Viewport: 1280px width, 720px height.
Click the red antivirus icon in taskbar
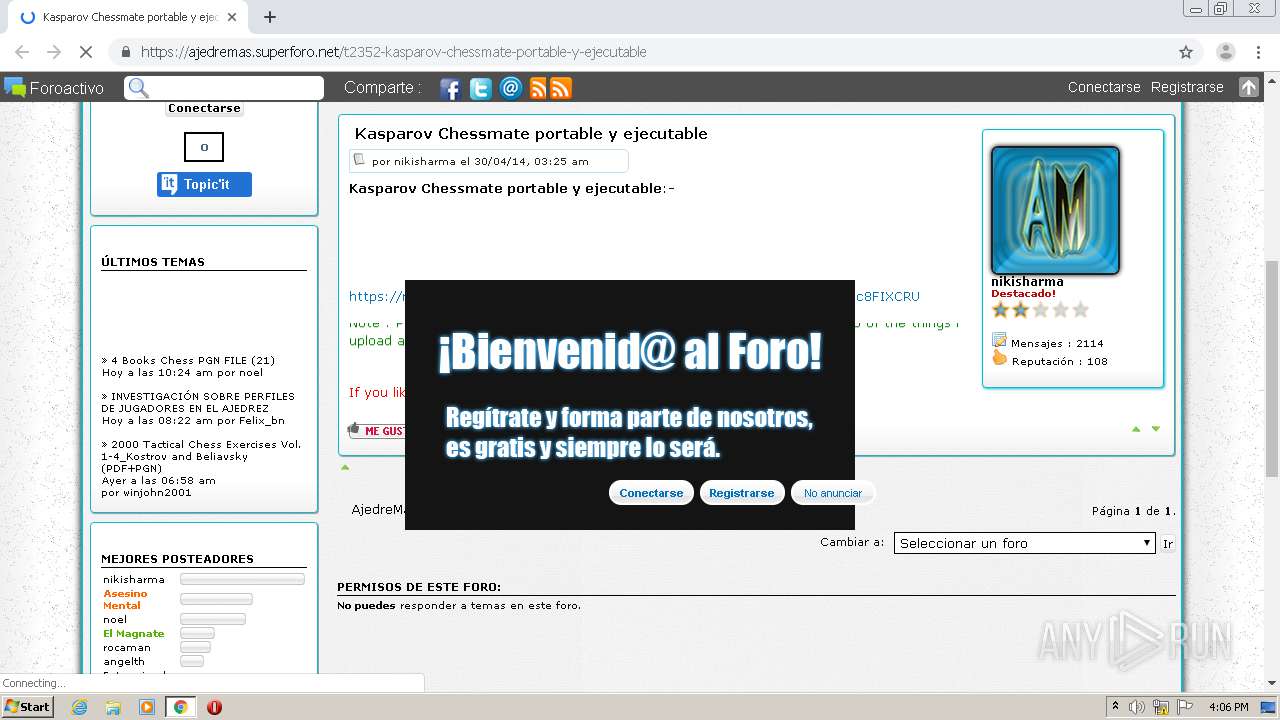[214, 707]
